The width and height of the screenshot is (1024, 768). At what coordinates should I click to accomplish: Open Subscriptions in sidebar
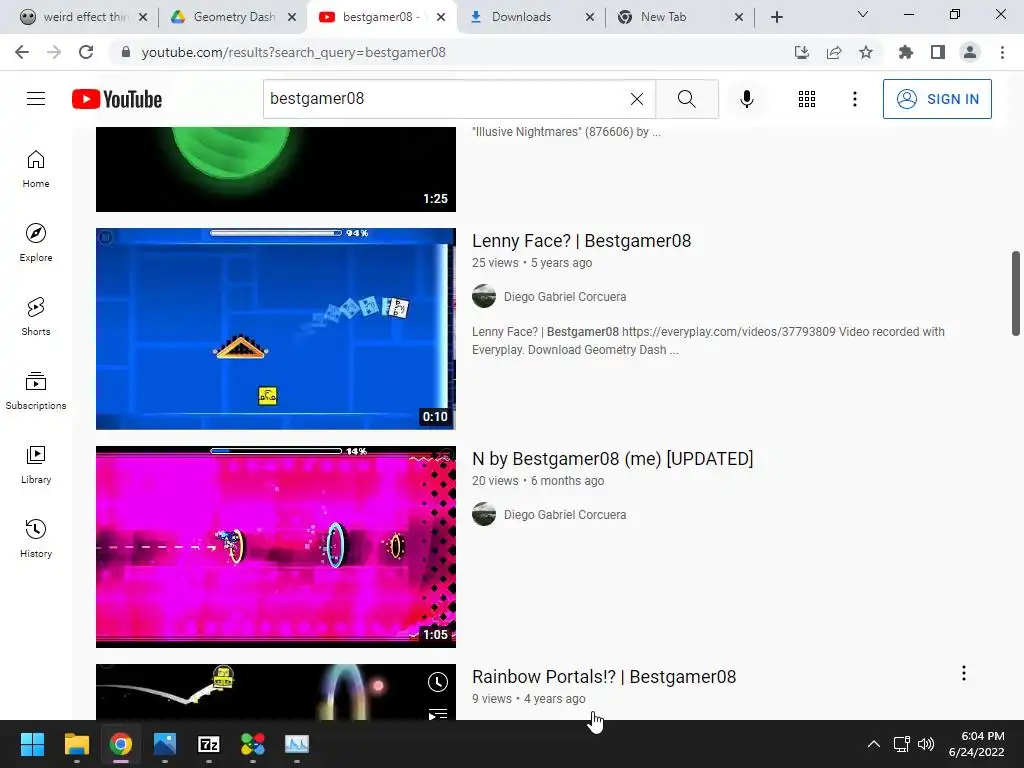click(36, 391)
